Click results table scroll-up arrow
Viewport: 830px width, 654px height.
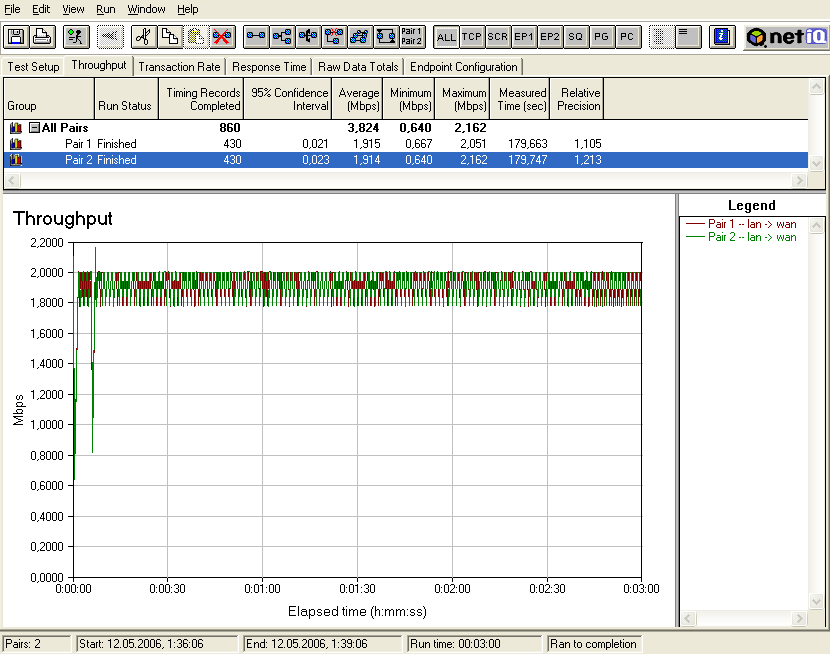(x=816, y=86)
